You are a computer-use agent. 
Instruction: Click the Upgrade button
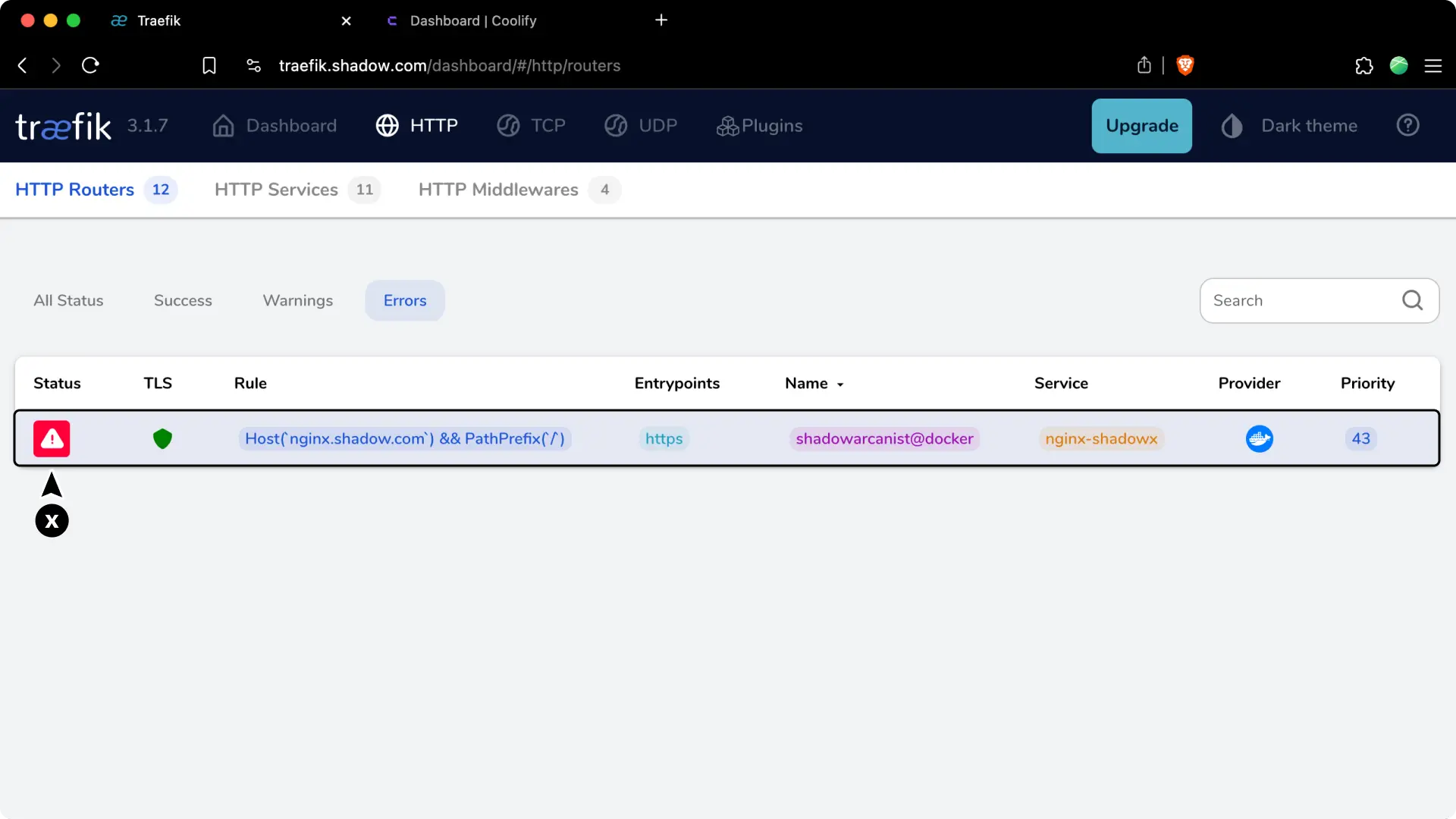[1141, 126]
